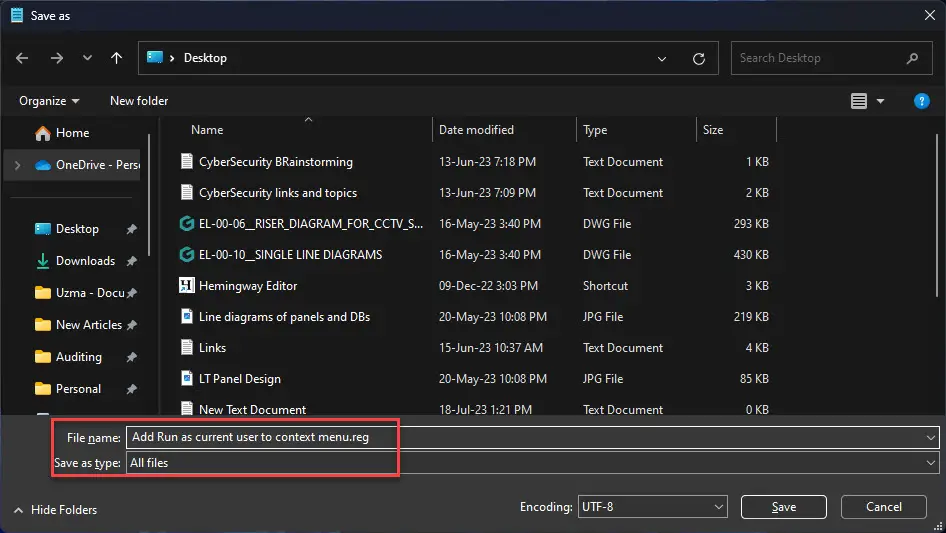Select CyberSecurity BRainstorming text file
Image resolution: width=946 pixels, height=533 pixels.
276,162
